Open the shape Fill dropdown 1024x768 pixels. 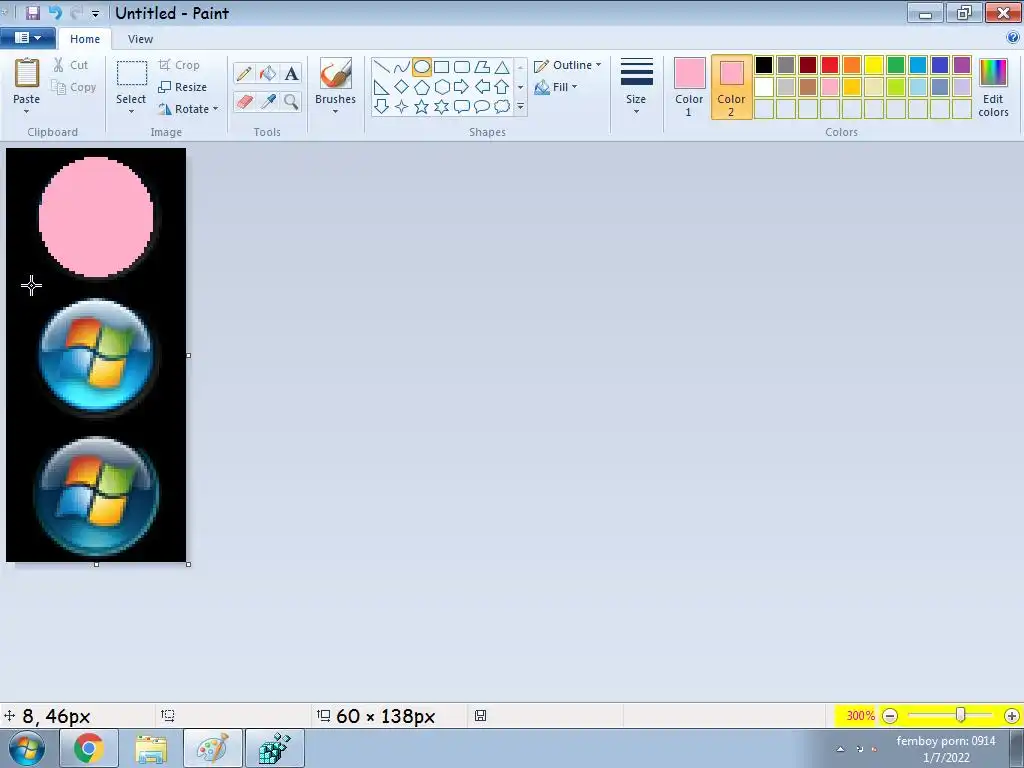pos(556,87)
